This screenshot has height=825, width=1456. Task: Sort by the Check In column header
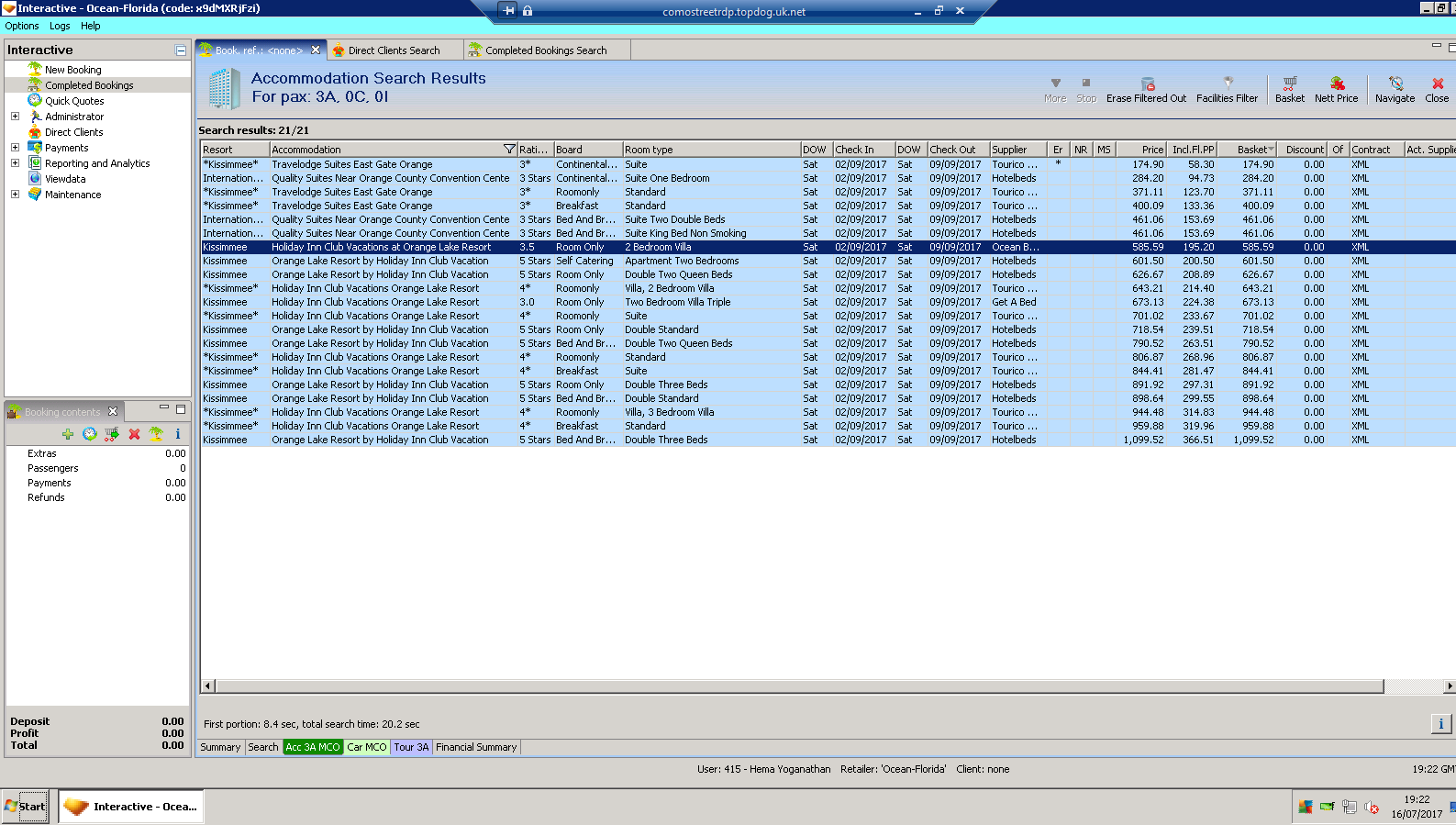coord(863,150)
